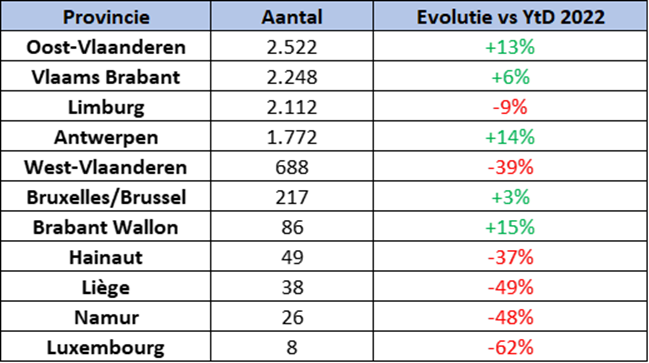Click the Evolutie vs YtD 2022 header
This screenshot has height=363, width=649.
pos(510,17)
